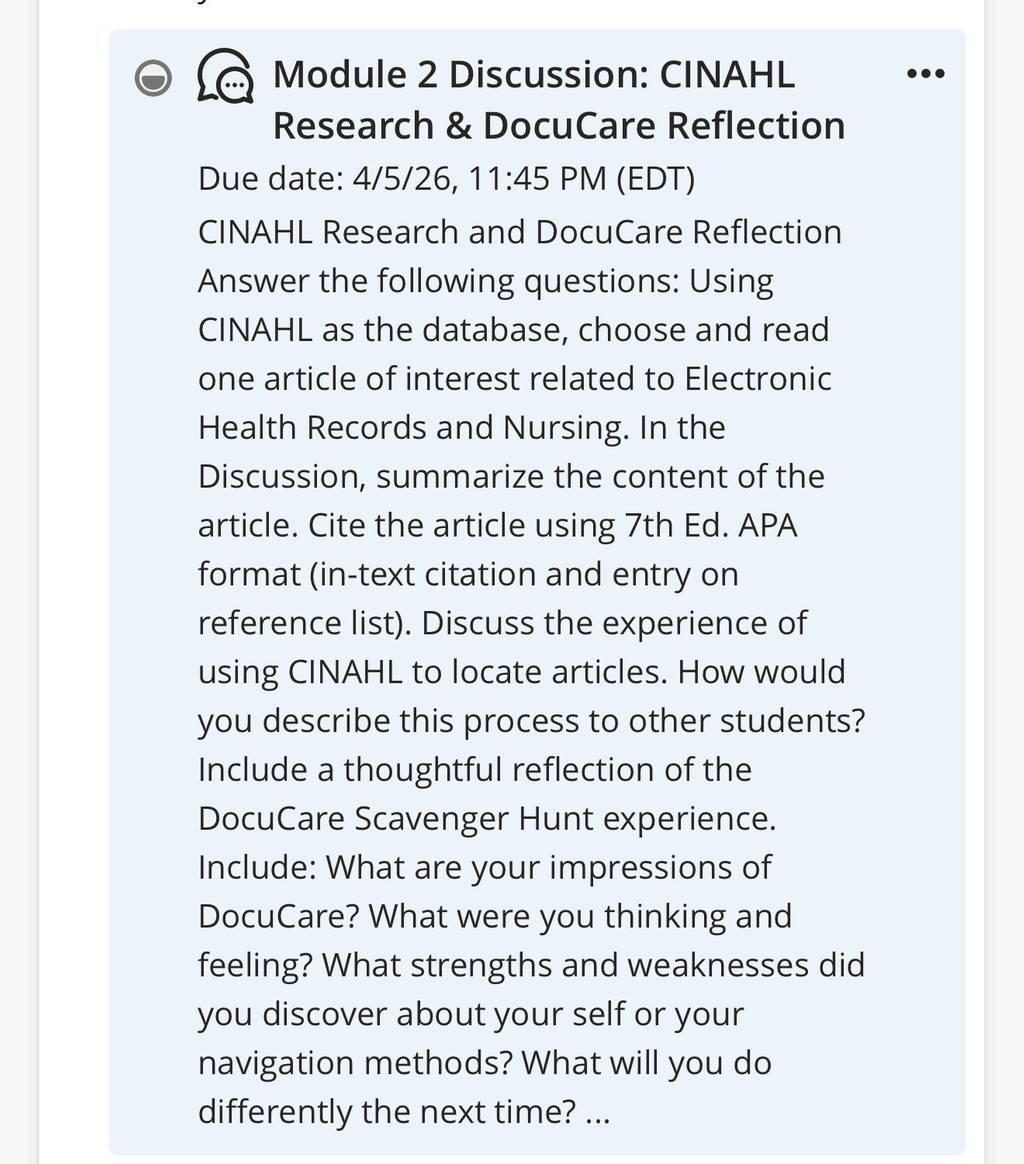
Task: Open Module 2 Discussion title link
Action: pos(558,99)
